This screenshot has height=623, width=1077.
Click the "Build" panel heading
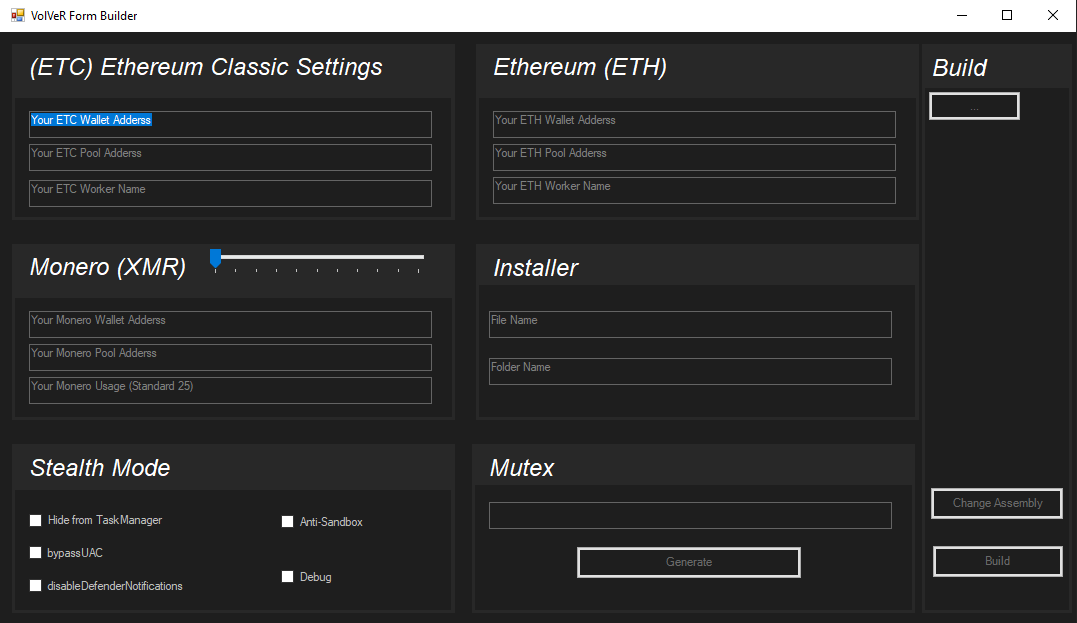[960, 68]
